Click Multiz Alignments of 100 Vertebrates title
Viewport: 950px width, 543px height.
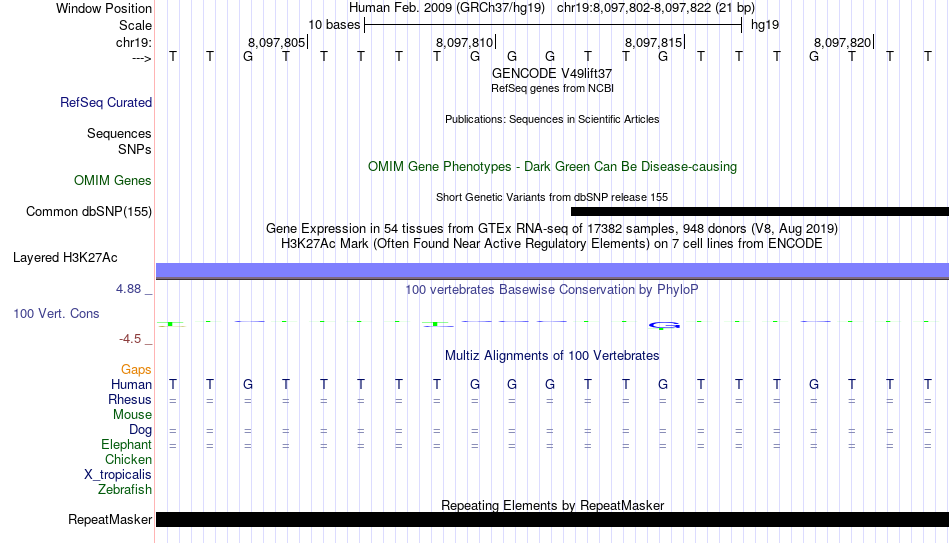click(552, 356)
